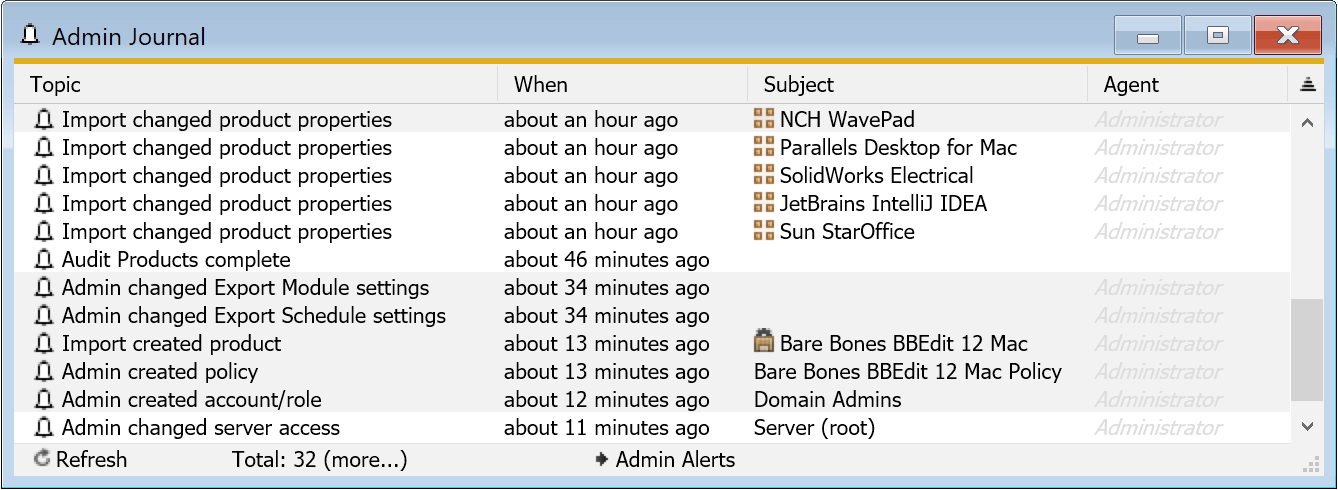Click the bell icon in the title bar

click(31, 36)
